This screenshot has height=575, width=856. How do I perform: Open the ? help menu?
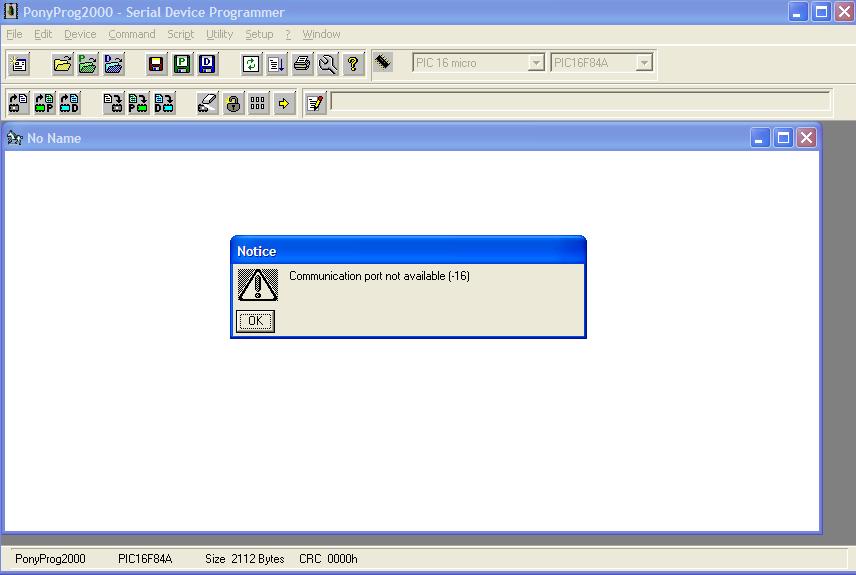(x=288, y=34)
